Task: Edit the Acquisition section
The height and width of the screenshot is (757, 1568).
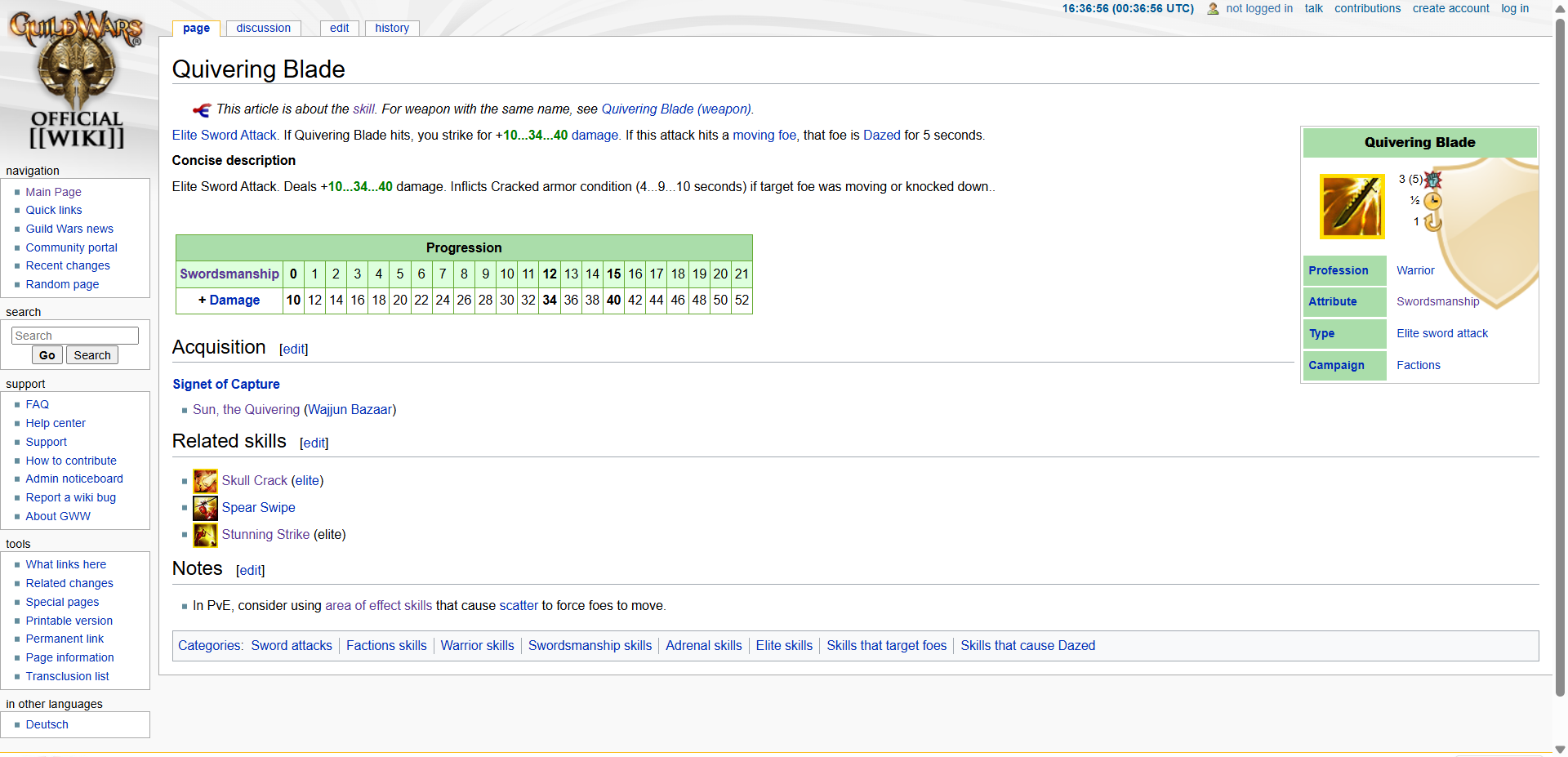Action: 293,349
